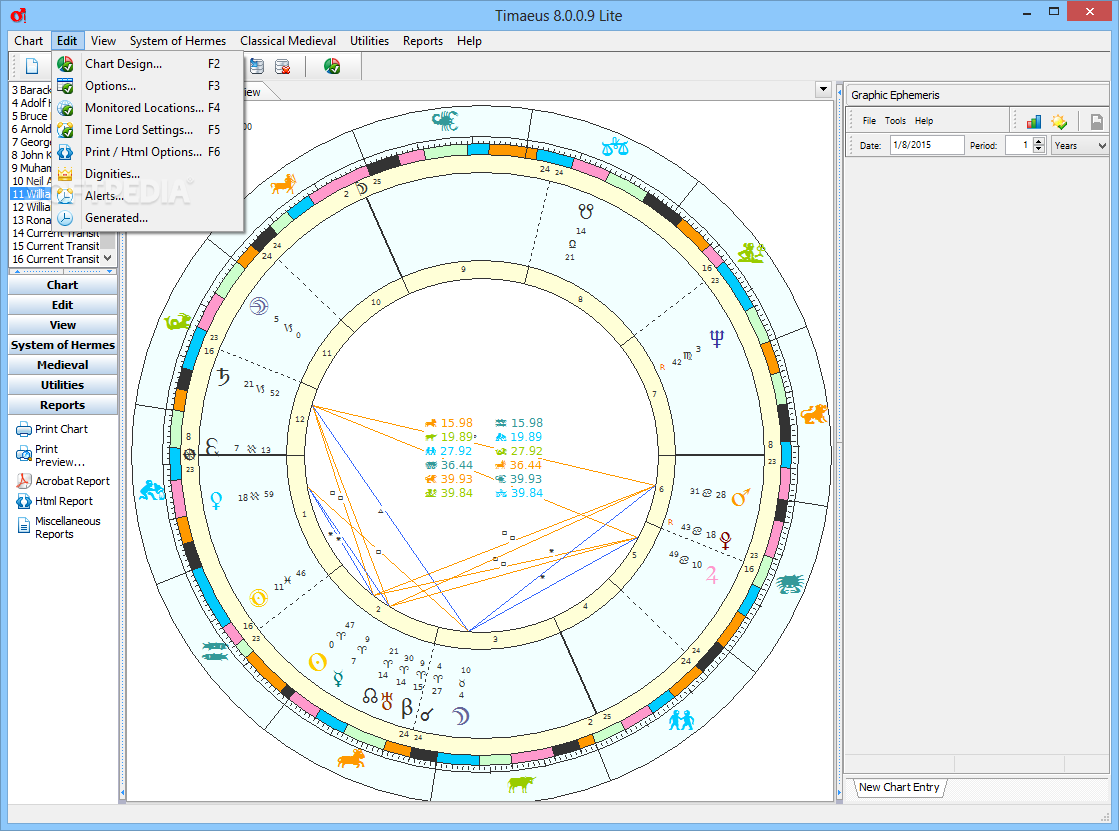This screenshot has width=1119, height=831.
Task: Expand the Edit sidebar section
Action: (63, 305)
